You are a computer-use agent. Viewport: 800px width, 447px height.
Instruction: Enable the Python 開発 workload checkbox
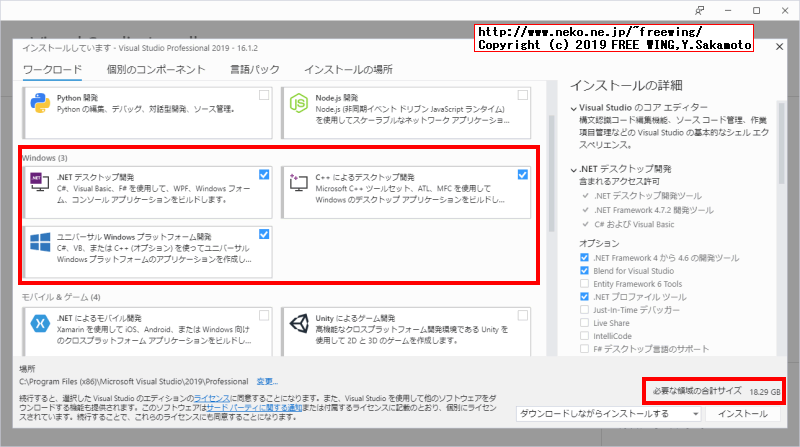[x=264, y=95]
